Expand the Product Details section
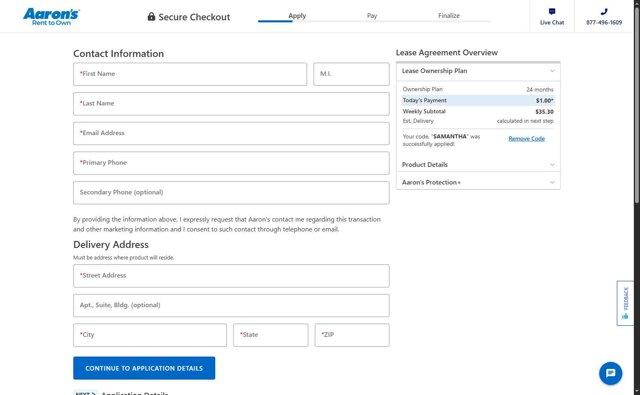The width and height of the screenshot is (640, 395). 478,164
